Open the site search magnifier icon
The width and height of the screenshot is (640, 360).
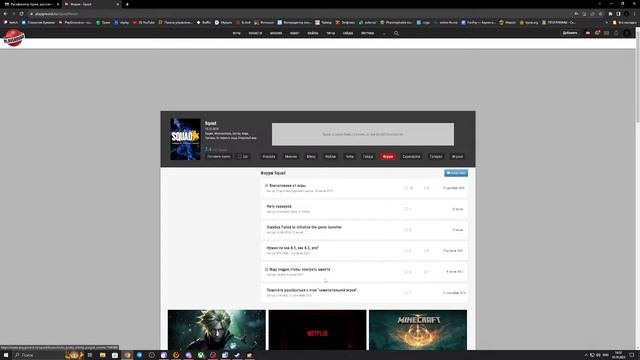396,33
